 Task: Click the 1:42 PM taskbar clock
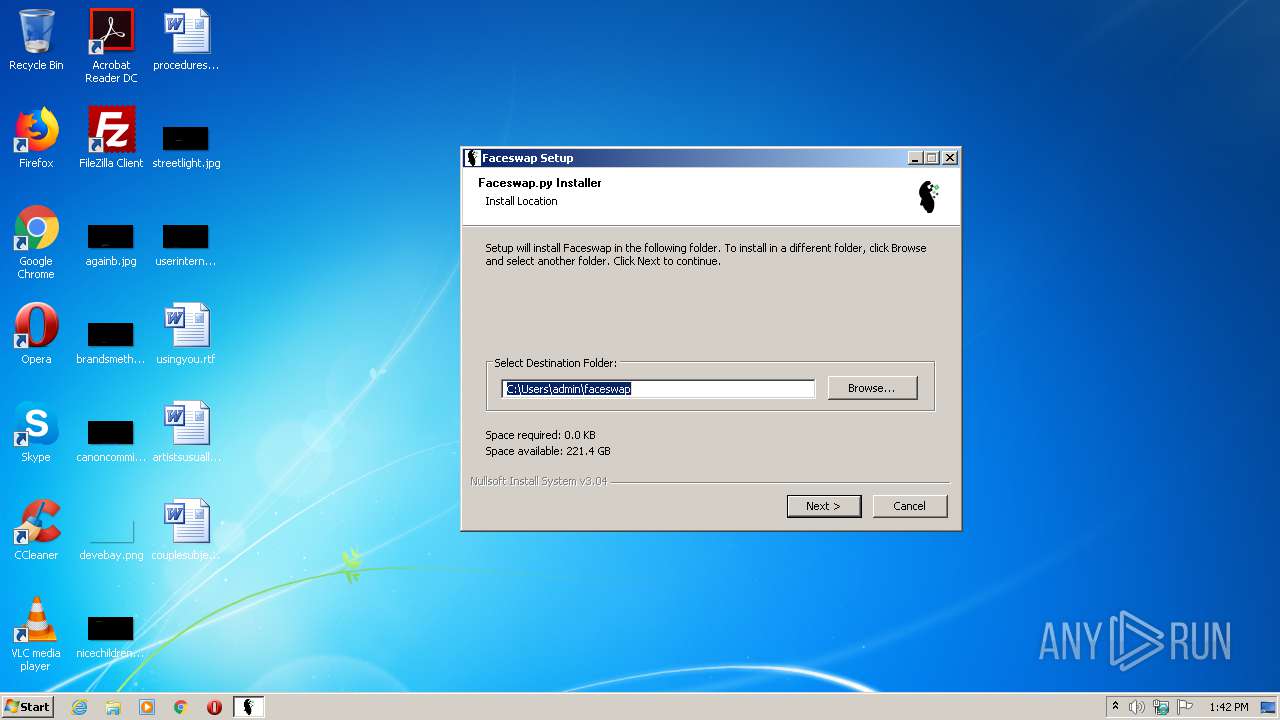point(1228,707)
